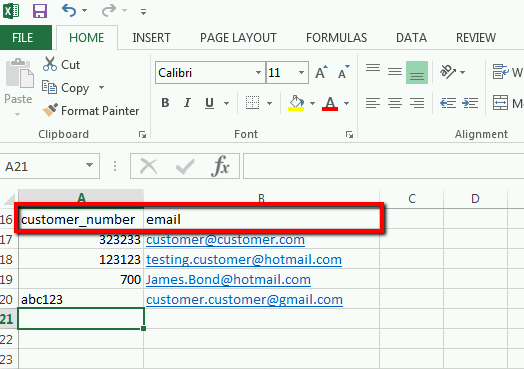Expand the Paste options arrow
524x369 pixels.
point(17,114)
